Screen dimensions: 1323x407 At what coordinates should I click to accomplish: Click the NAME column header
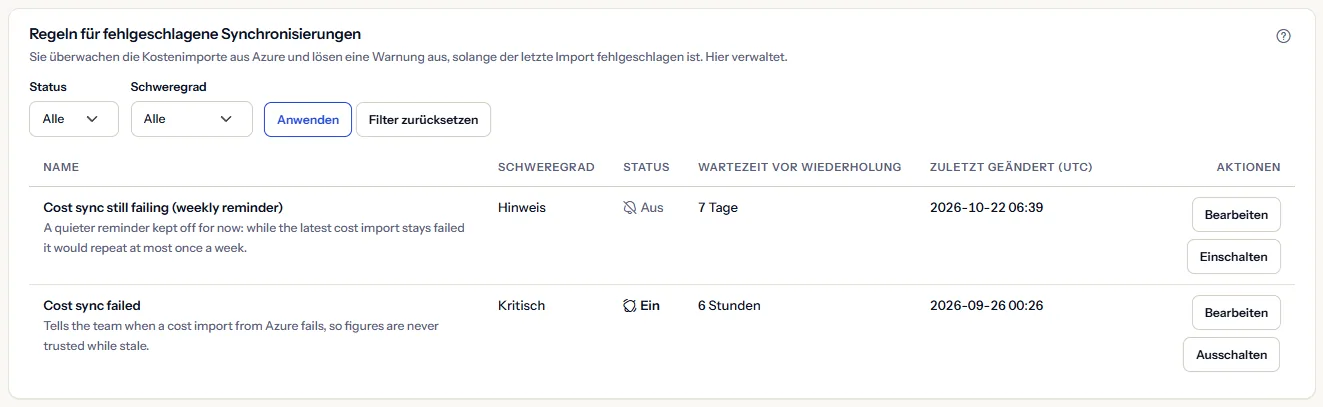point(61,167)
